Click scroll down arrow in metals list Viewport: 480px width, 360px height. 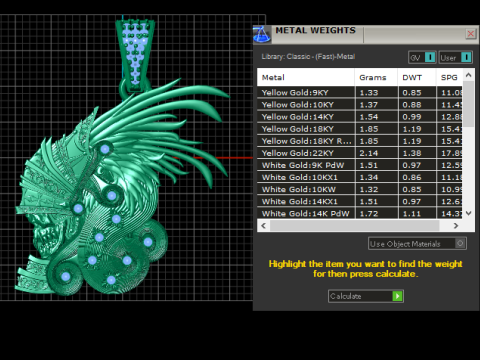point(469,213)
